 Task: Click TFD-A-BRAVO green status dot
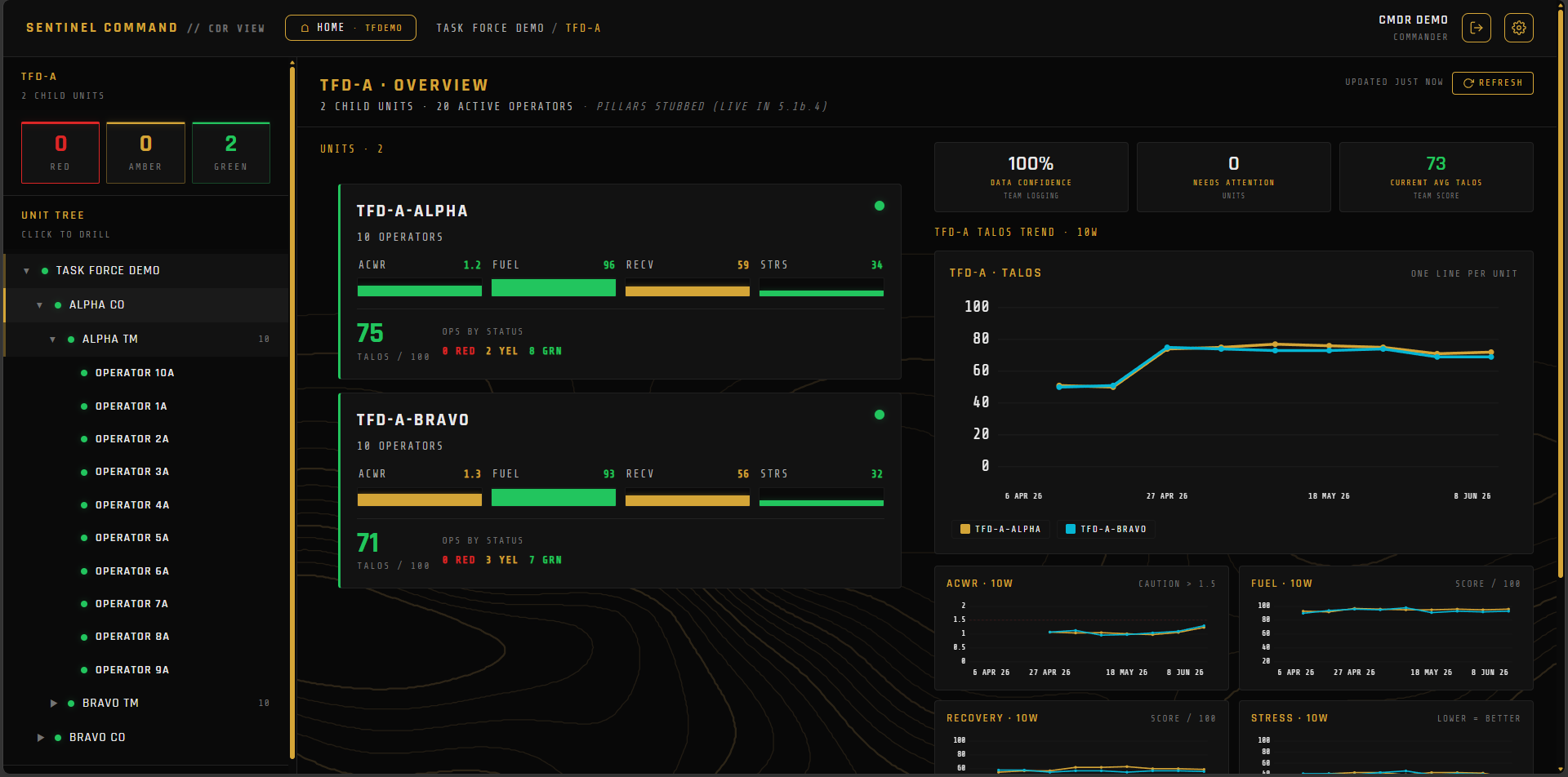(880, 415)
